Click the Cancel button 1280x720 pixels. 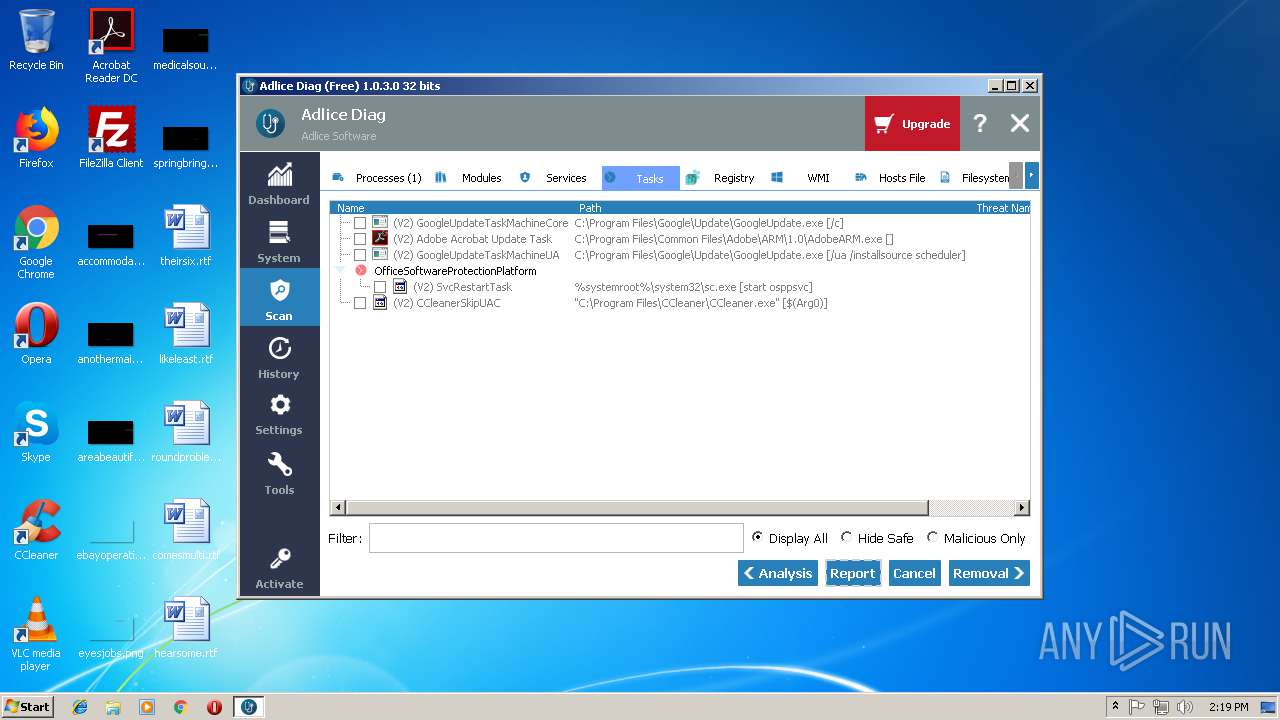point(914,573)
